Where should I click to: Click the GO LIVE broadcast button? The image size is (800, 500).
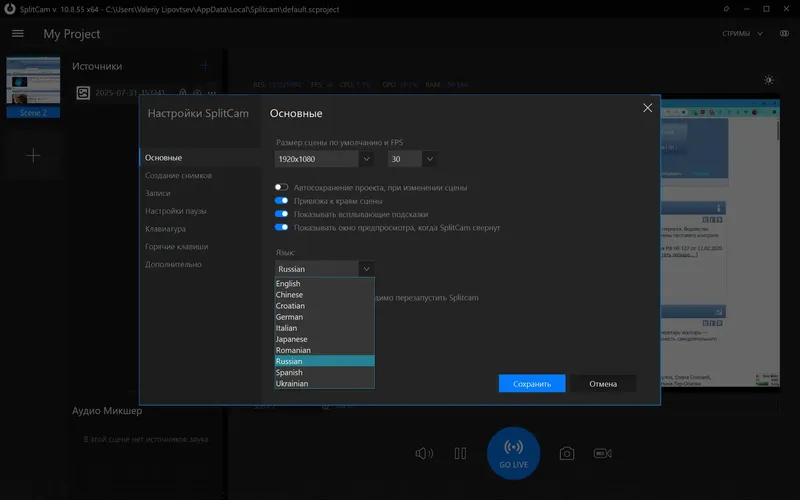pyautogui.click(x=513, y=453)
